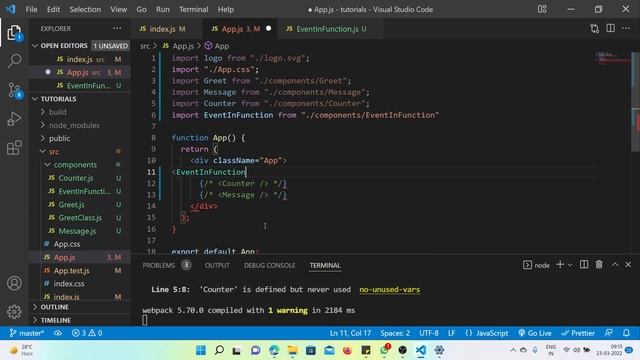Split the terminal panel
The width and height of the screenshot is (640, 360).
click(x=584, y=265)
